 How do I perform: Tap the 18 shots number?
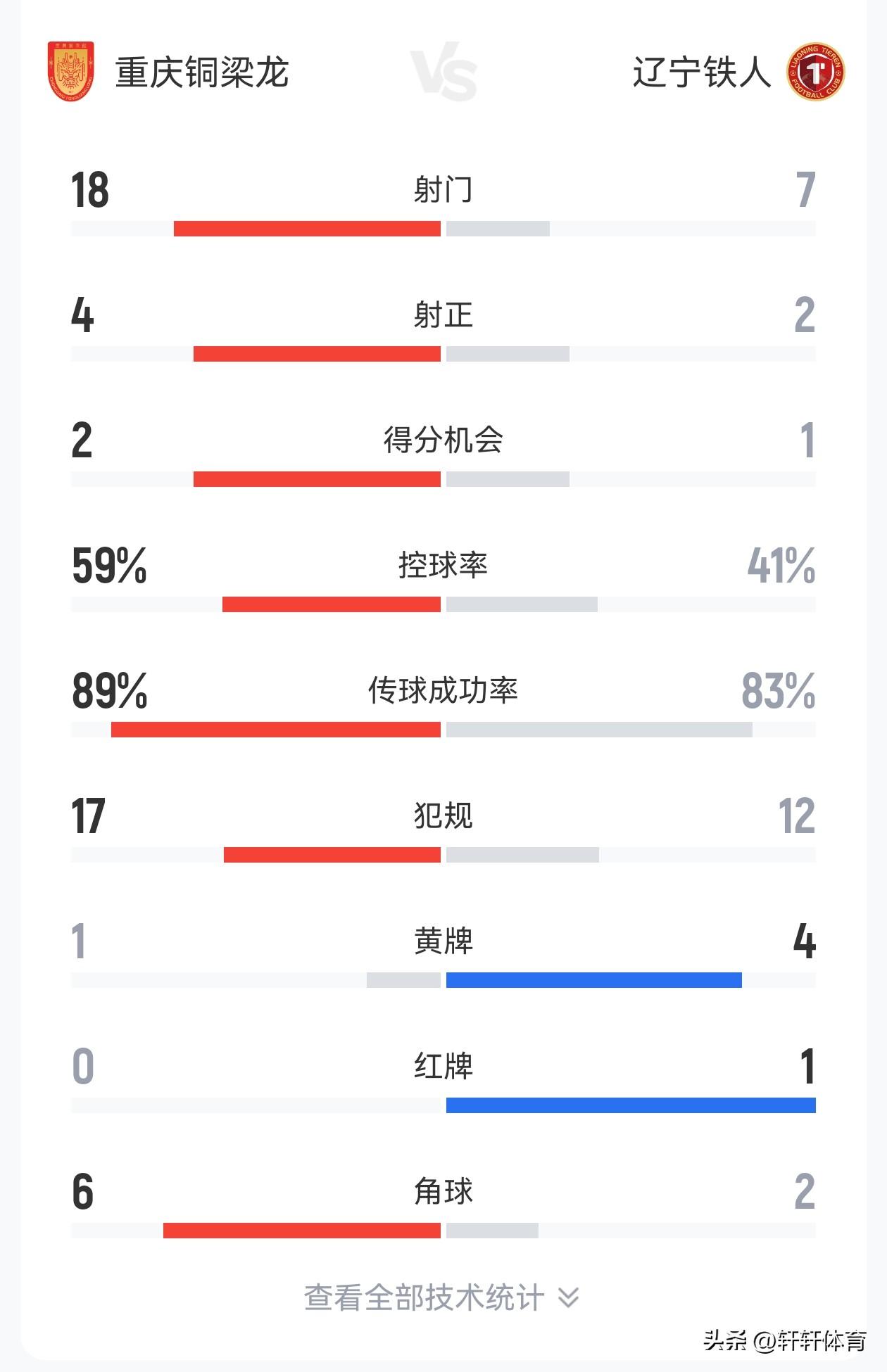tap(90, 190)
